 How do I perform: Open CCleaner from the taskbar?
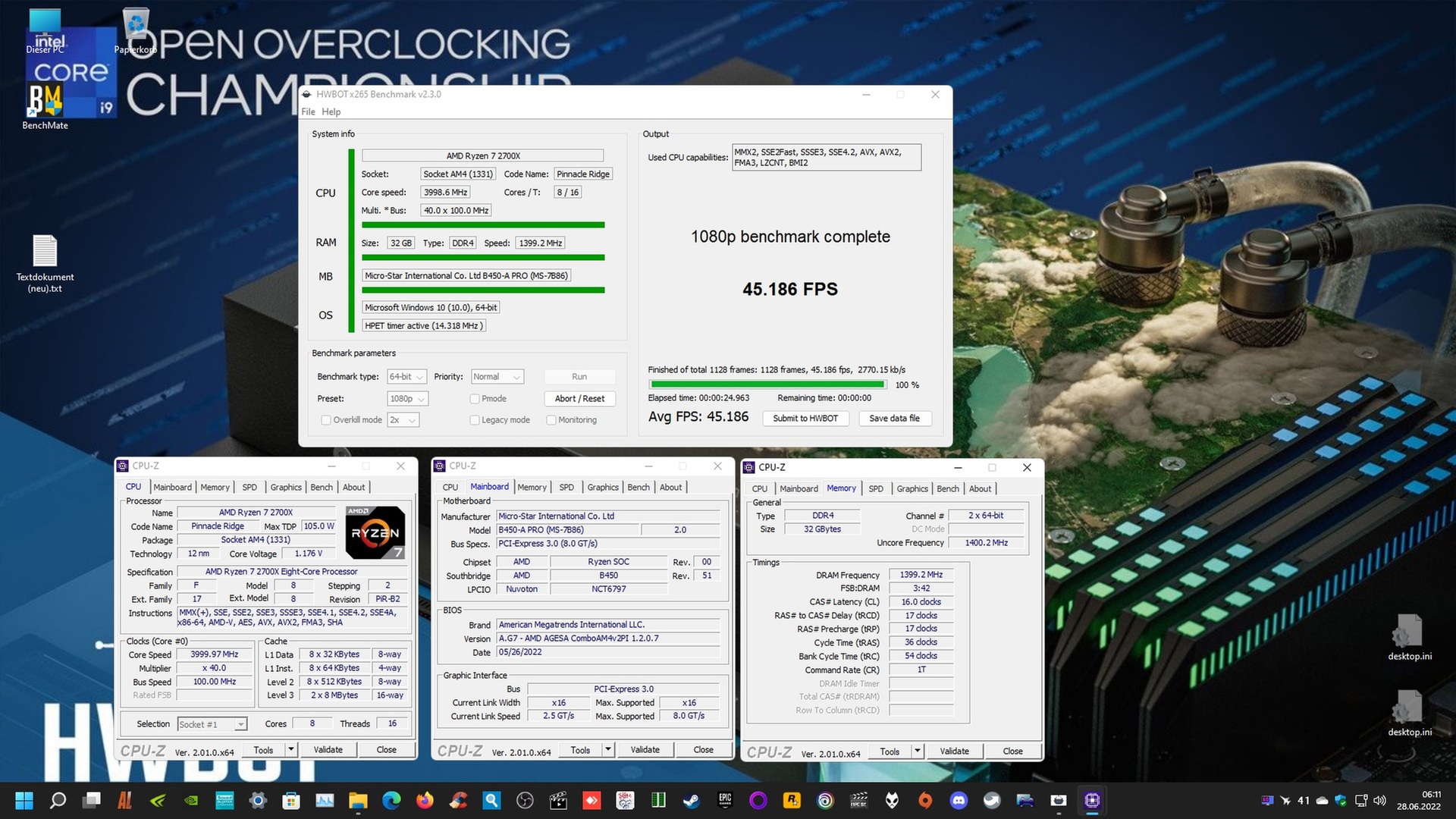458,800
